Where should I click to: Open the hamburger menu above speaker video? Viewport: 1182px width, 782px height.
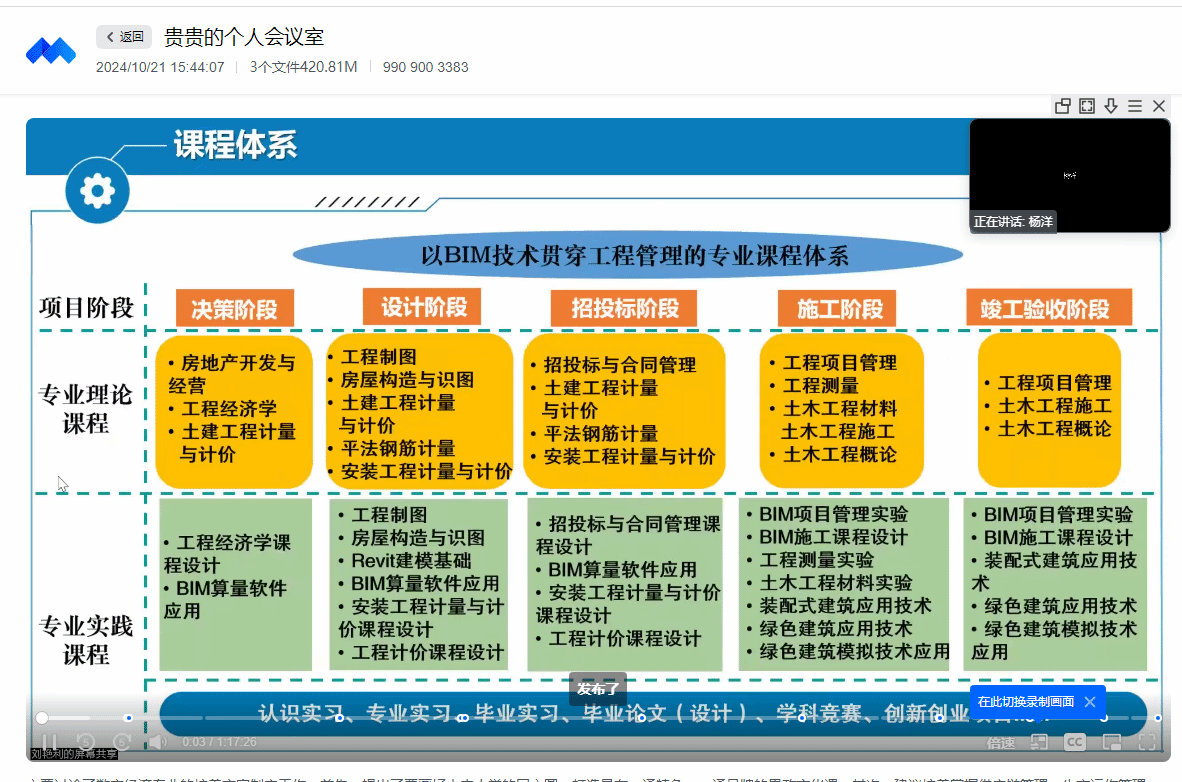(1135, 106)
